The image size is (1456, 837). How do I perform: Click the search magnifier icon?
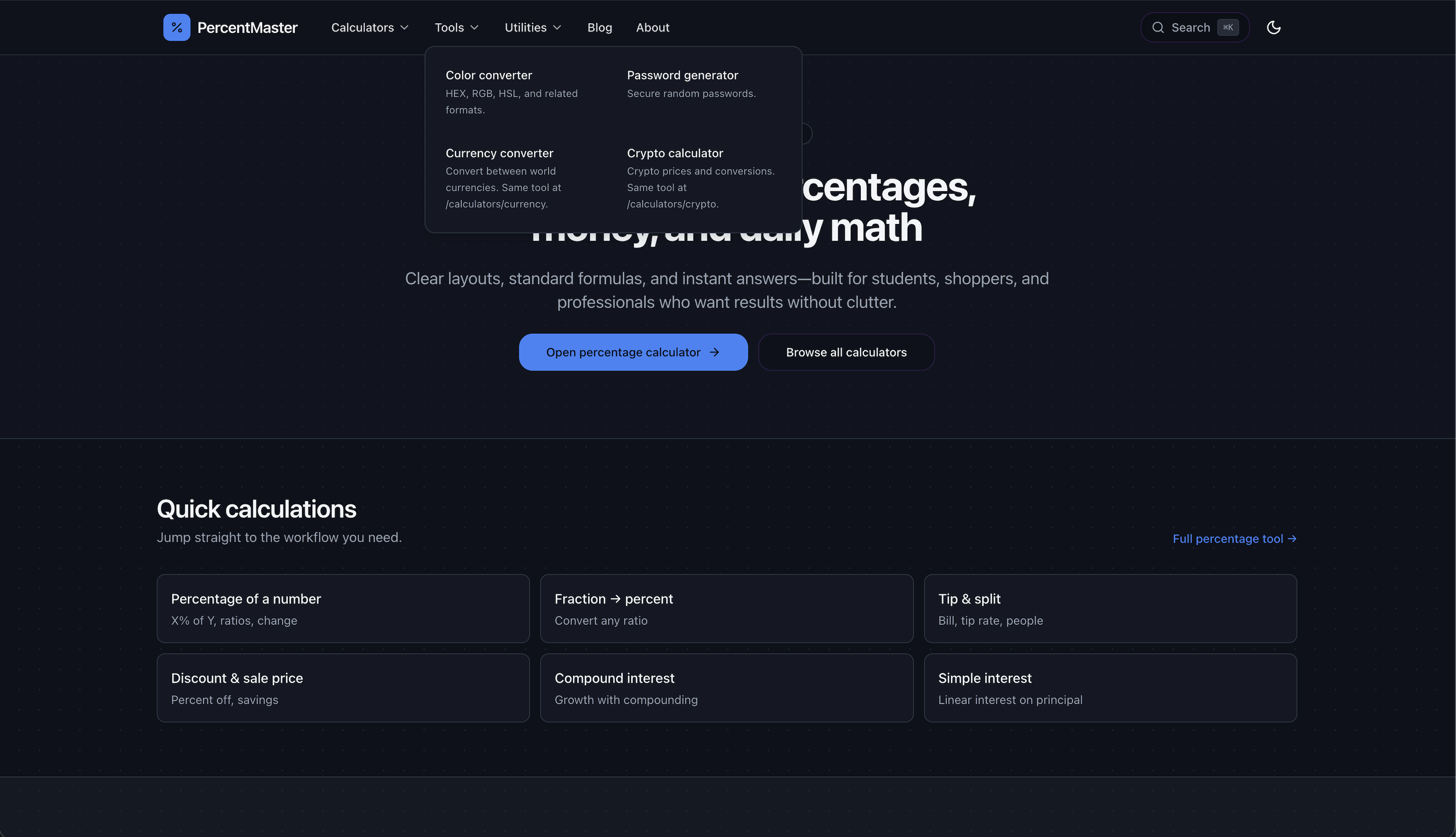click(x=1158, y=28)
